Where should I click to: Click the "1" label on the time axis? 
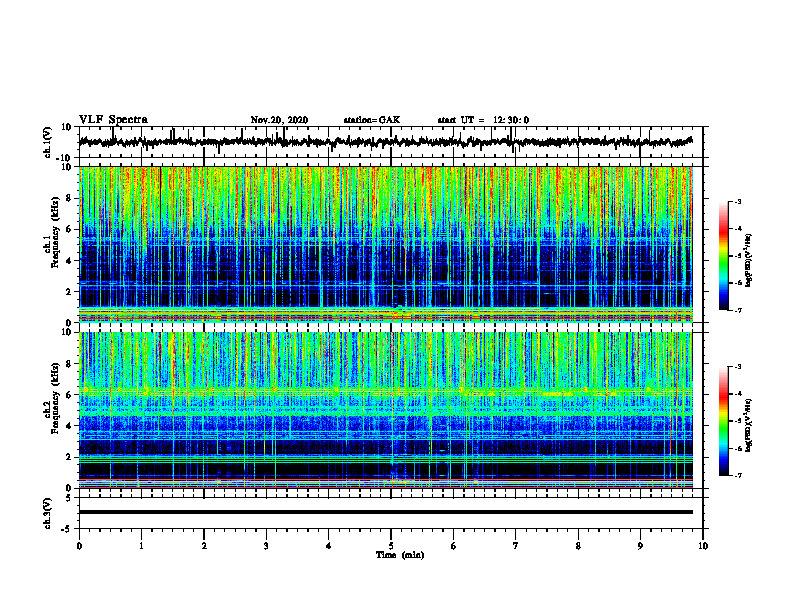click(x=141, y=546)
